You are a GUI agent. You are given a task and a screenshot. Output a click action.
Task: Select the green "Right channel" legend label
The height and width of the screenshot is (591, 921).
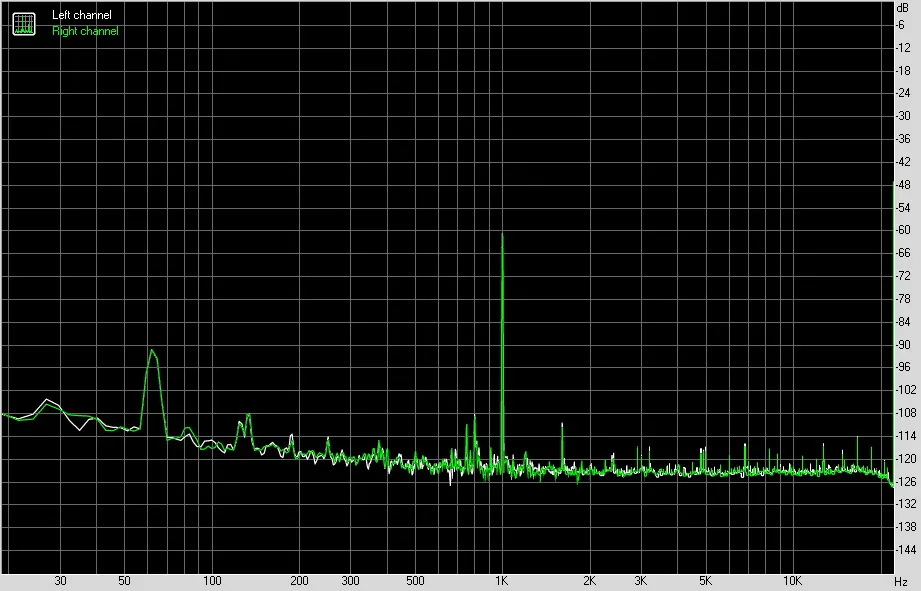coord(85,31)
